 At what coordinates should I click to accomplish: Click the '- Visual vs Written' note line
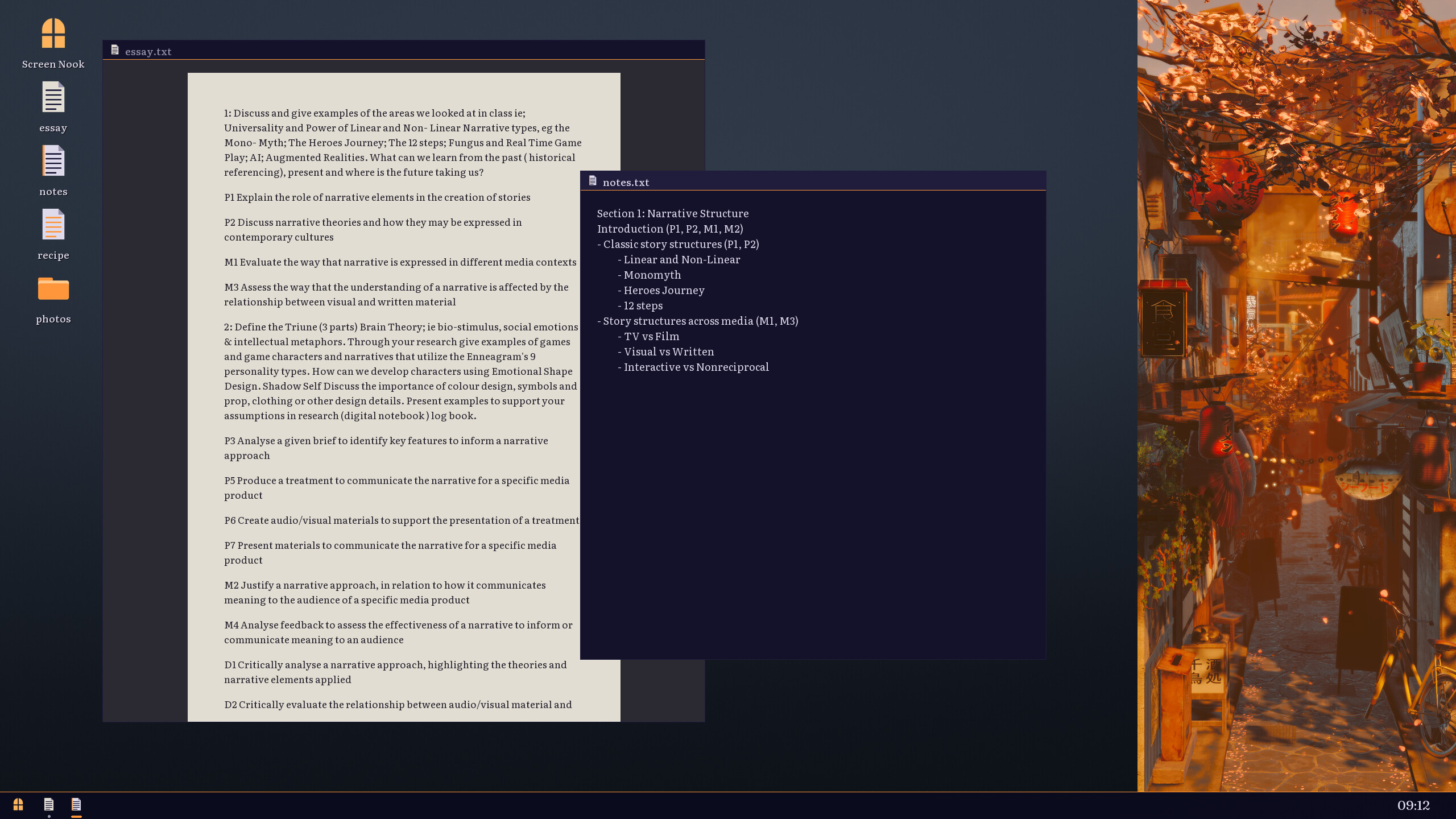coord(666,351)
